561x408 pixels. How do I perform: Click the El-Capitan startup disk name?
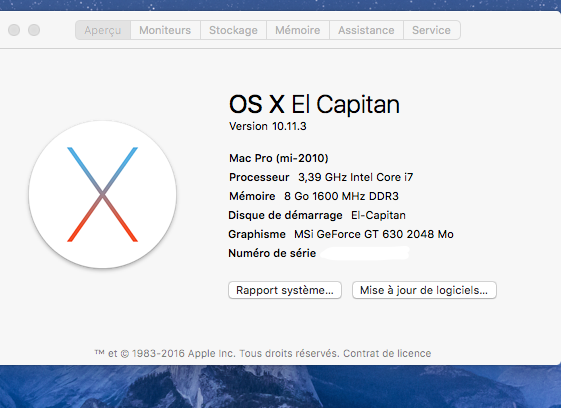[x=378, y=215]
